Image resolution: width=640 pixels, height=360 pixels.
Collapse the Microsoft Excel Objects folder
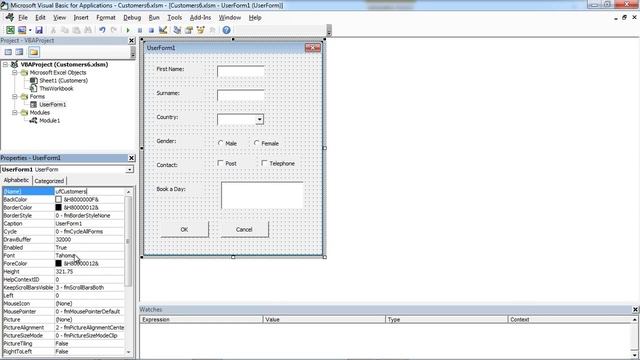(x=15, y=73)
